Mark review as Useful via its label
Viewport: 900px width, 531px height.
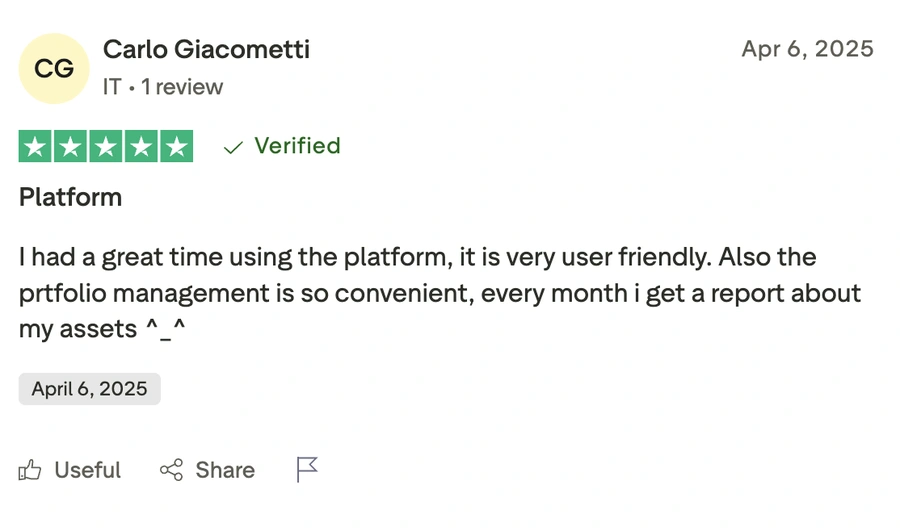pos(88,470)
